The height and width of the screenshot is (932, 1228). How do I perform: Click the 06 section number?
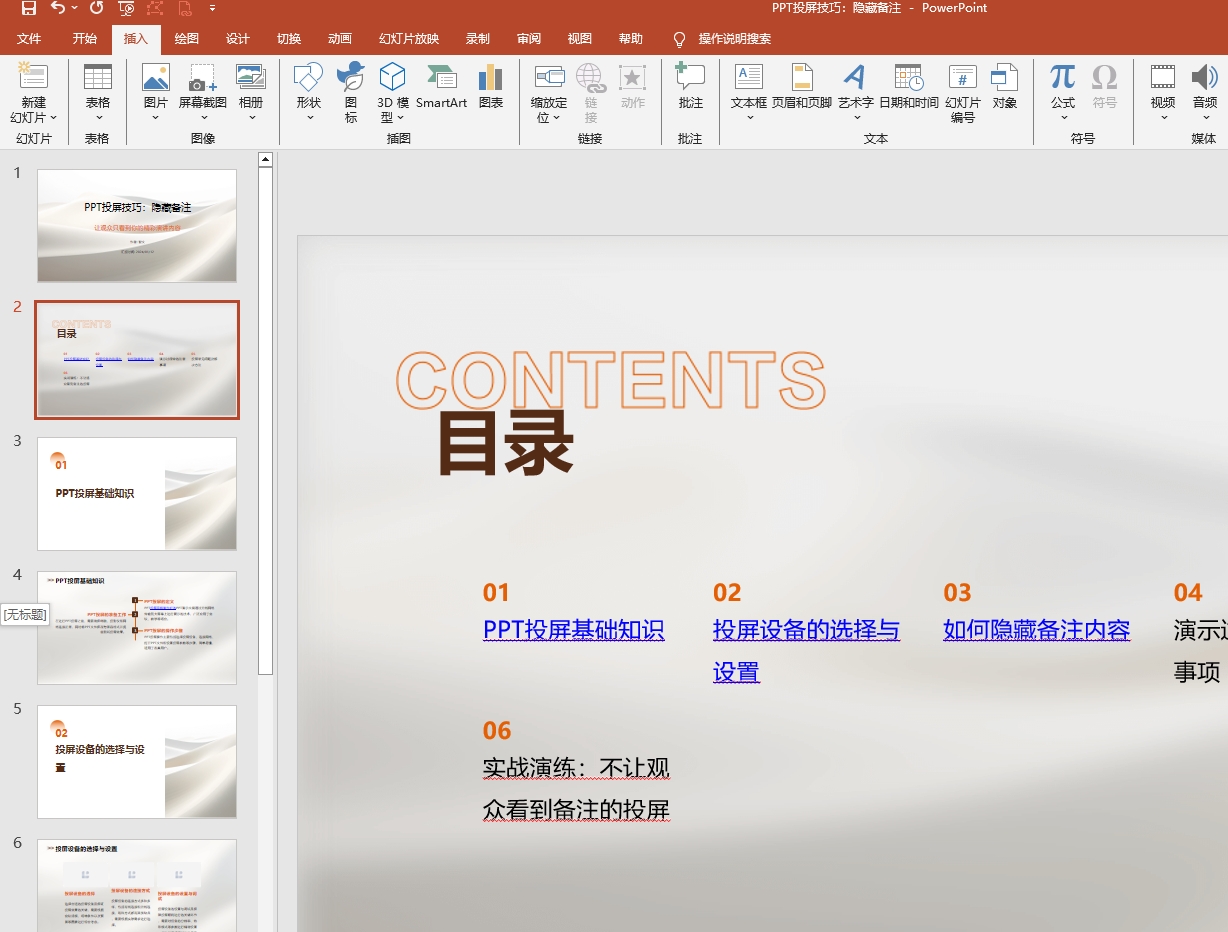[x=497, y=730]
